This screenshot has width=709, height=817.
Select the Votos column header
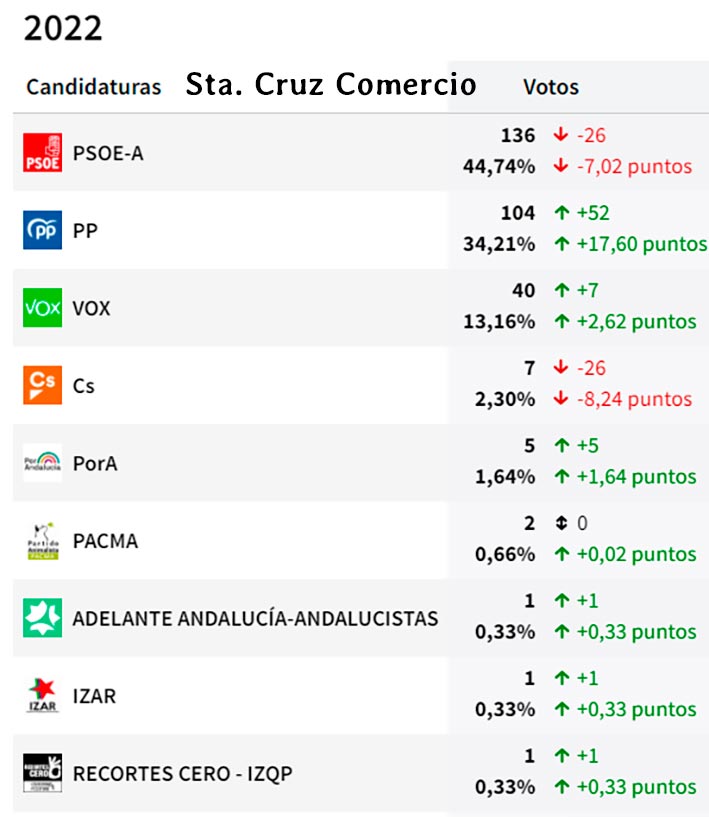point(551,87)
